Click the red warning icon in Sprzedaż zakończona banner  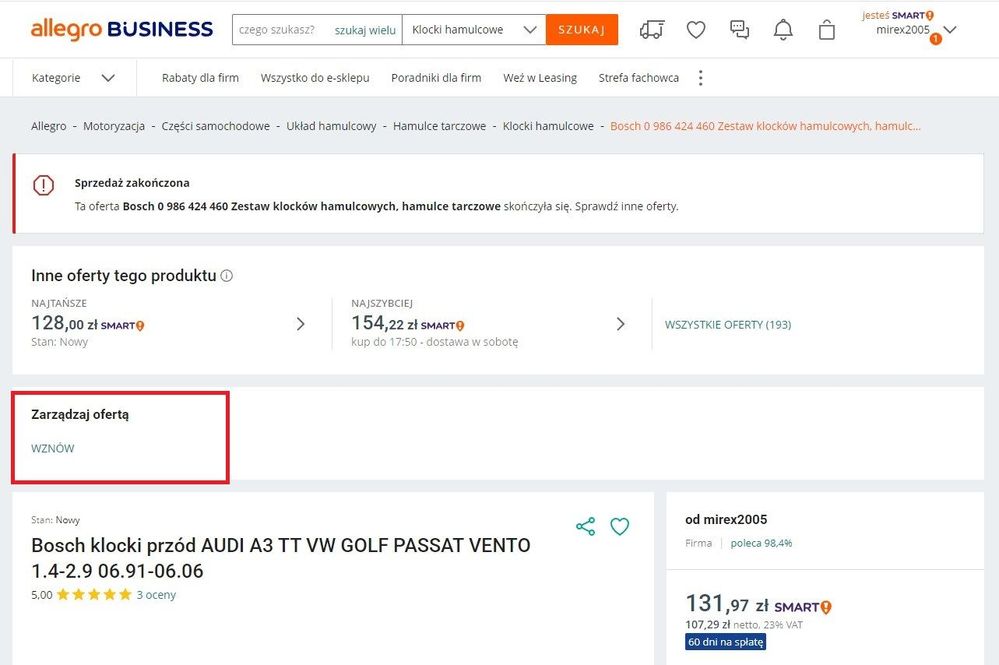[43, 185]
